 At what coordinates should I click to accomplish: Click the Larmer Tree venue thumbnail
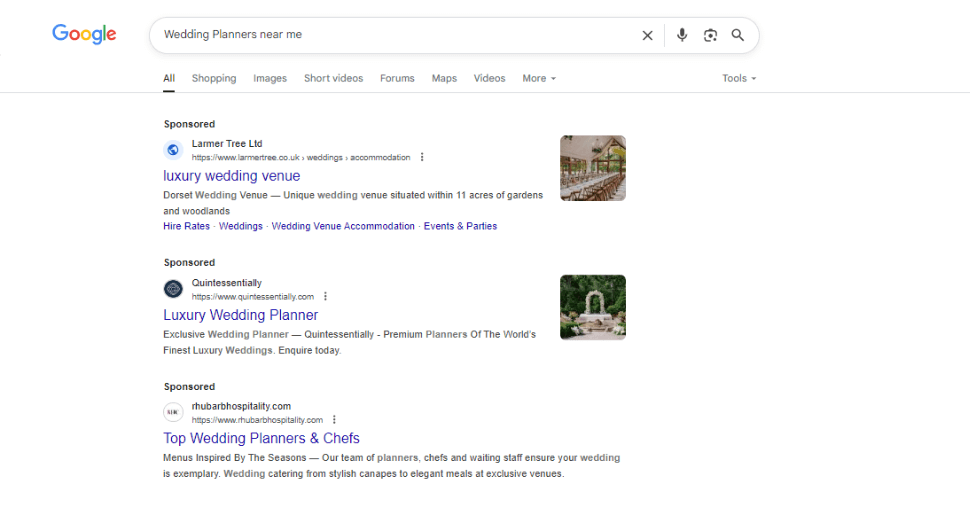point(593,168)
